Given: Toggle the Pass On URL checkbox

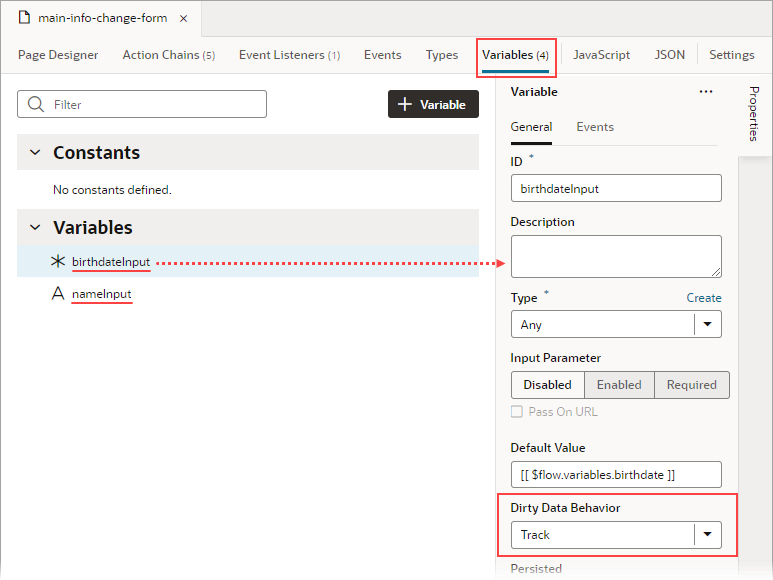Looking at the screenshot, I should point(517,411).
